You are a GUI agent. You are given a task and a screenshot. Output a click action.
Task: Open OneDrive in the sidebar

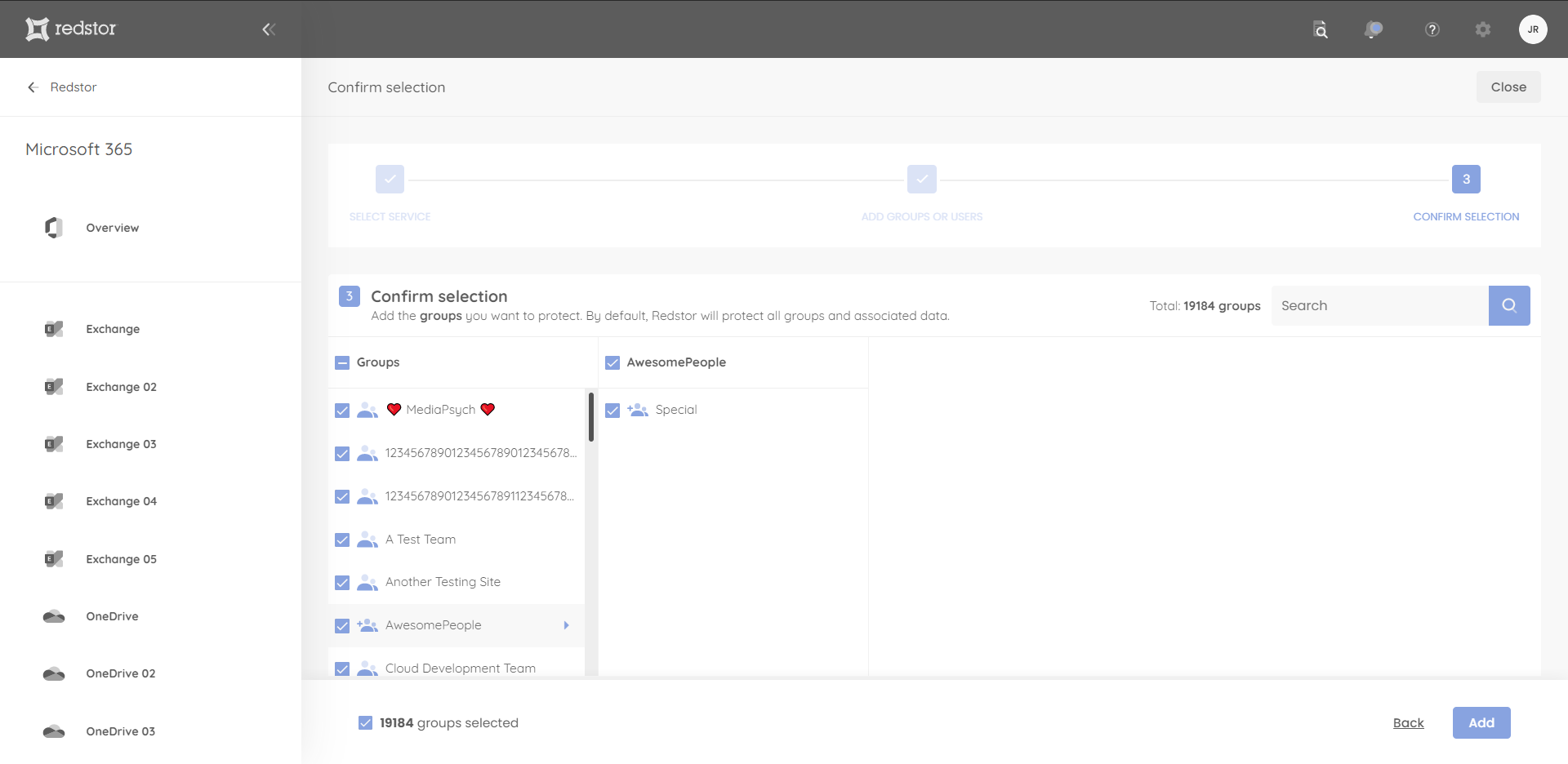(x=112, y=616)
